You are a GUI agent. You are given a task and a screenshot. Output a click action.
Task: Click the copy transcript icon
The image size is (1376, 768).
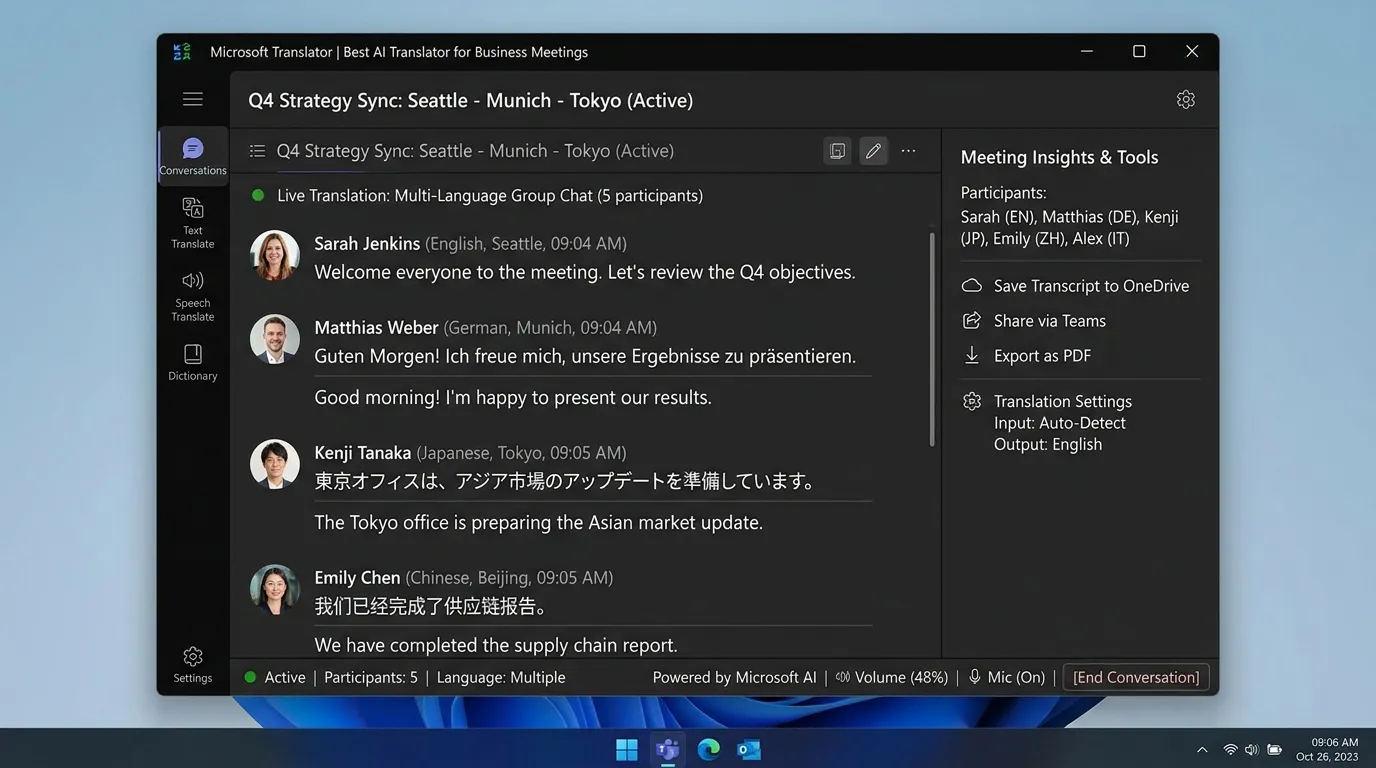click(x=838, y=151)
